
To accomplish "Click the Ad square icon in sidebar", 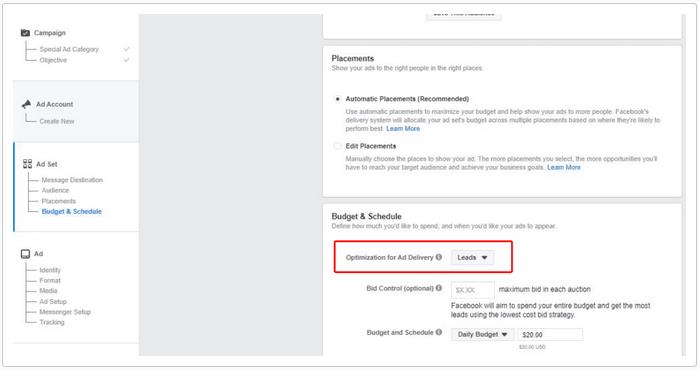I will [x=25, y=254].
